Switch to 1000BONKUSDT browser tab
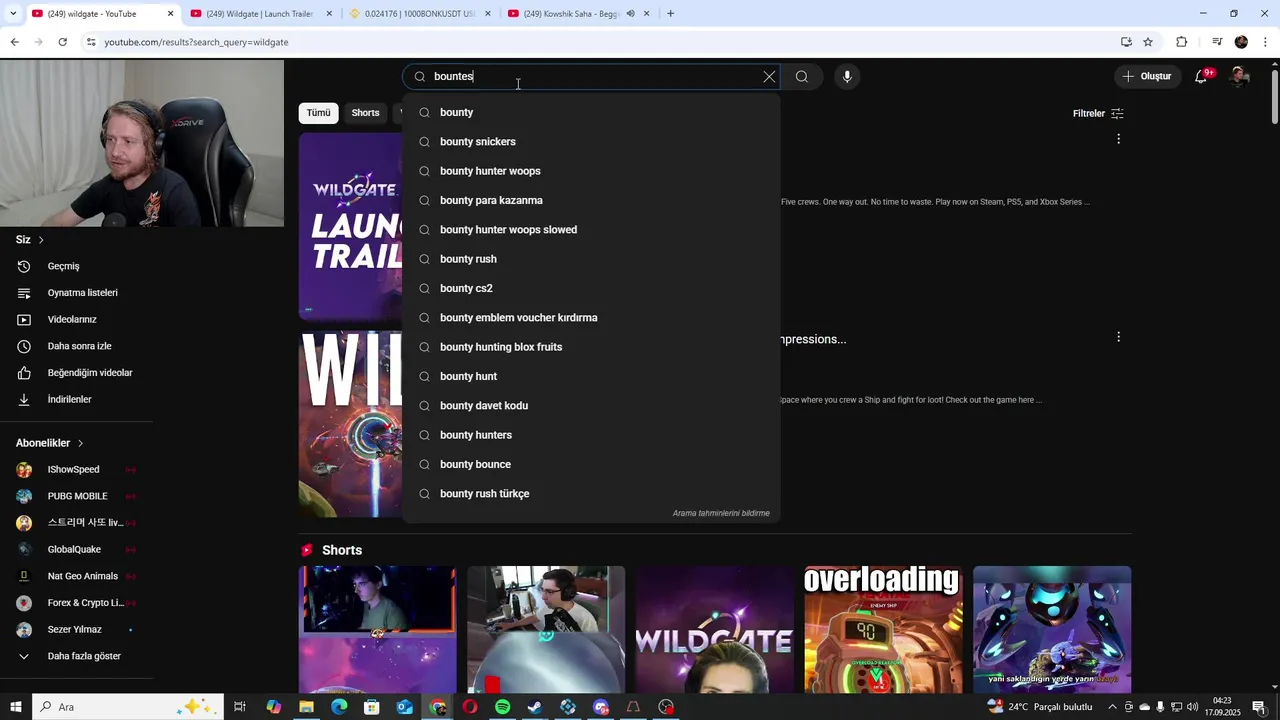 [x=418, y=14]
